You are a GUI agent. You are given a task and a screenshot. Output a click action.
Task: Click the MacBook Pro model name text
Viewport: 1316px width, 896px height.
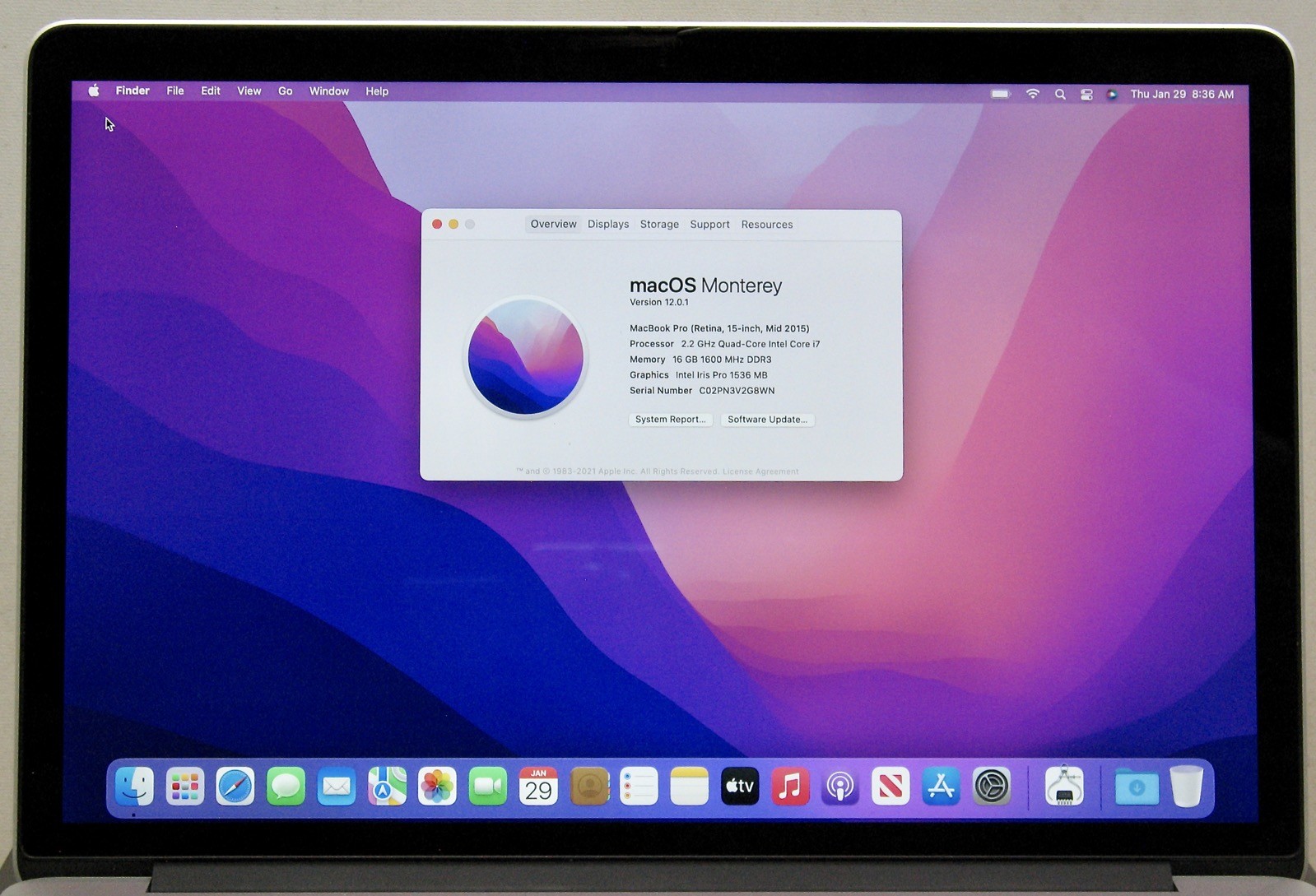tap(719, 328)
